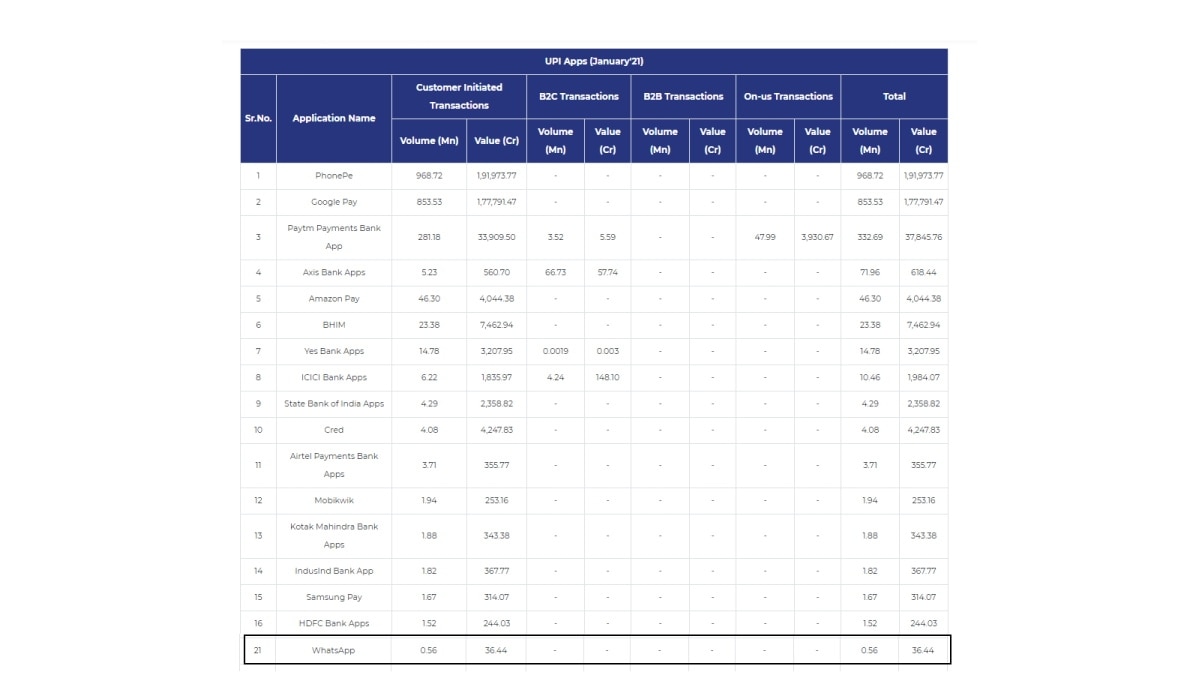Click the Total column group header
Screen dimensions: 1200x675
(894, 97)
